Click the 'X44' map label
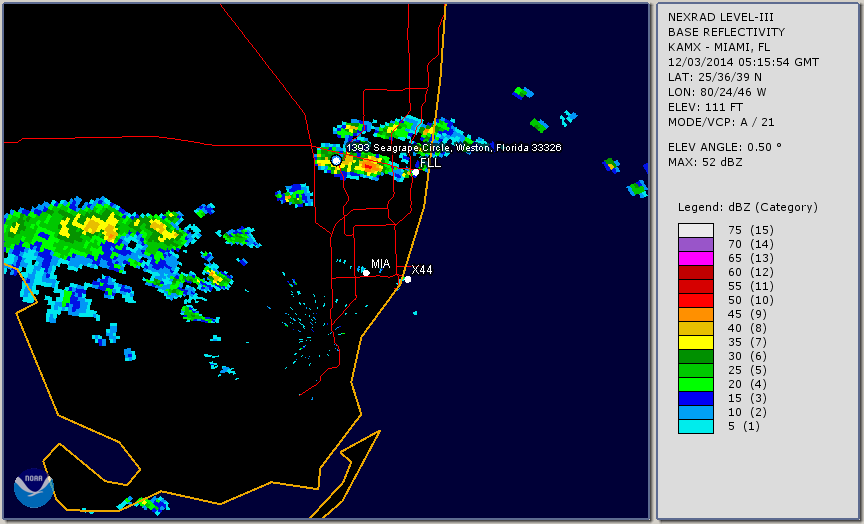This screenshot has width=864, height=524. pos(422,269)
